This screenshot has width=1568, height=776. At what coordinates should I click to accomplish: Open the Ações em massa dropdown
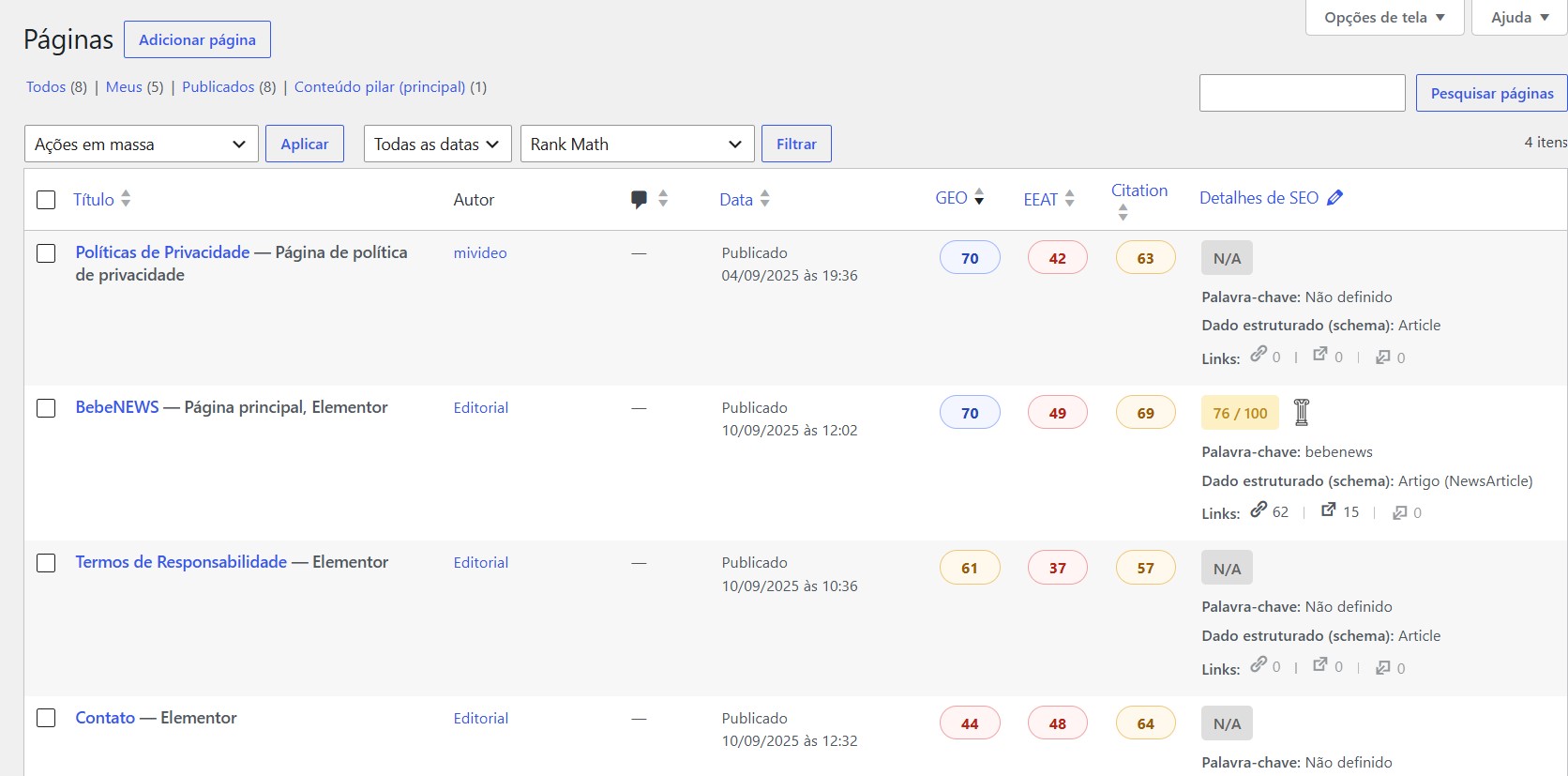(x=142, y=144)
